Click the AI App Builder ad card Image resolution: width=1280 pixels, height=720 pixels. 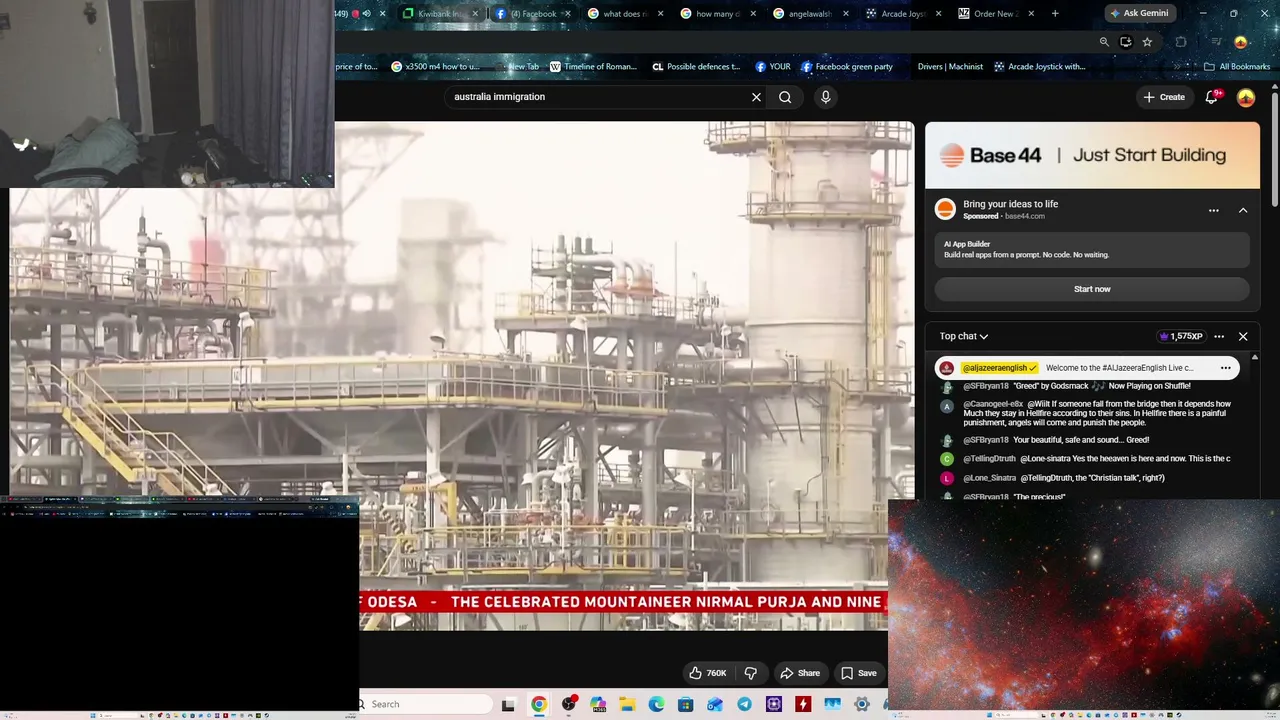pos(1092,249)
